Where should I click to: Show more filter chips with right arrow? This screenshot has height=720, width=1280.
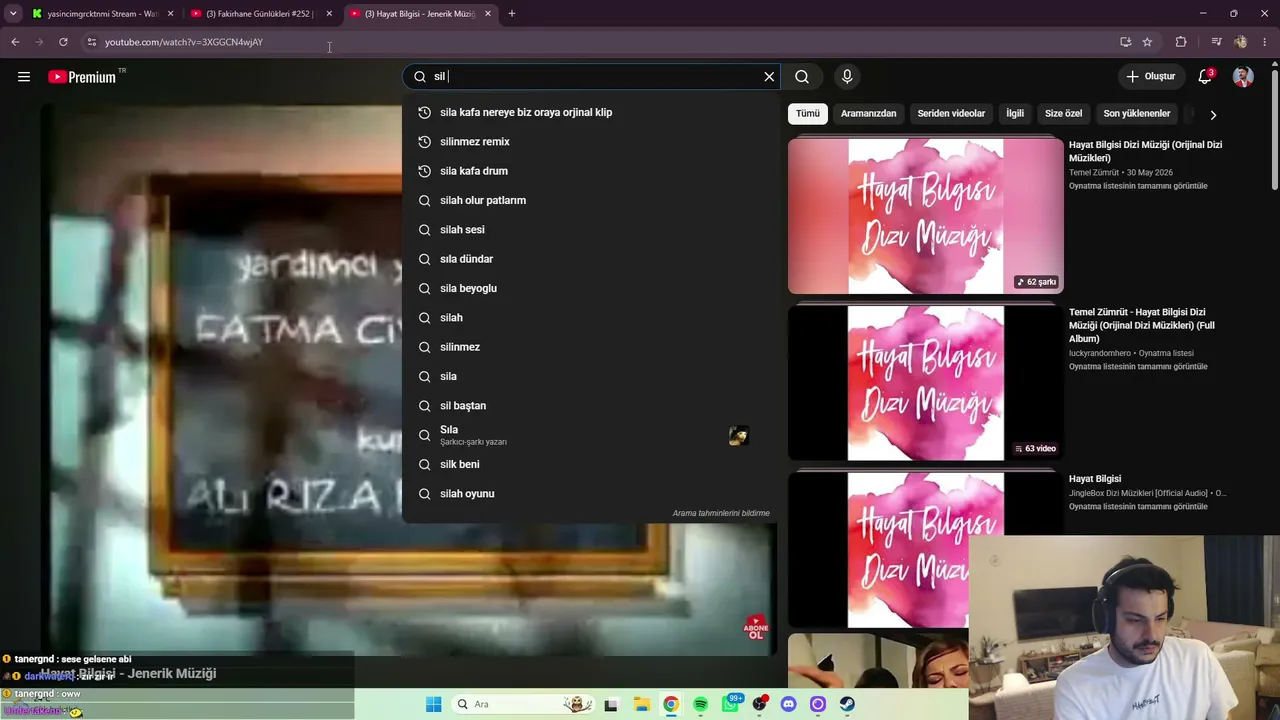click(x=1213, y=115)
